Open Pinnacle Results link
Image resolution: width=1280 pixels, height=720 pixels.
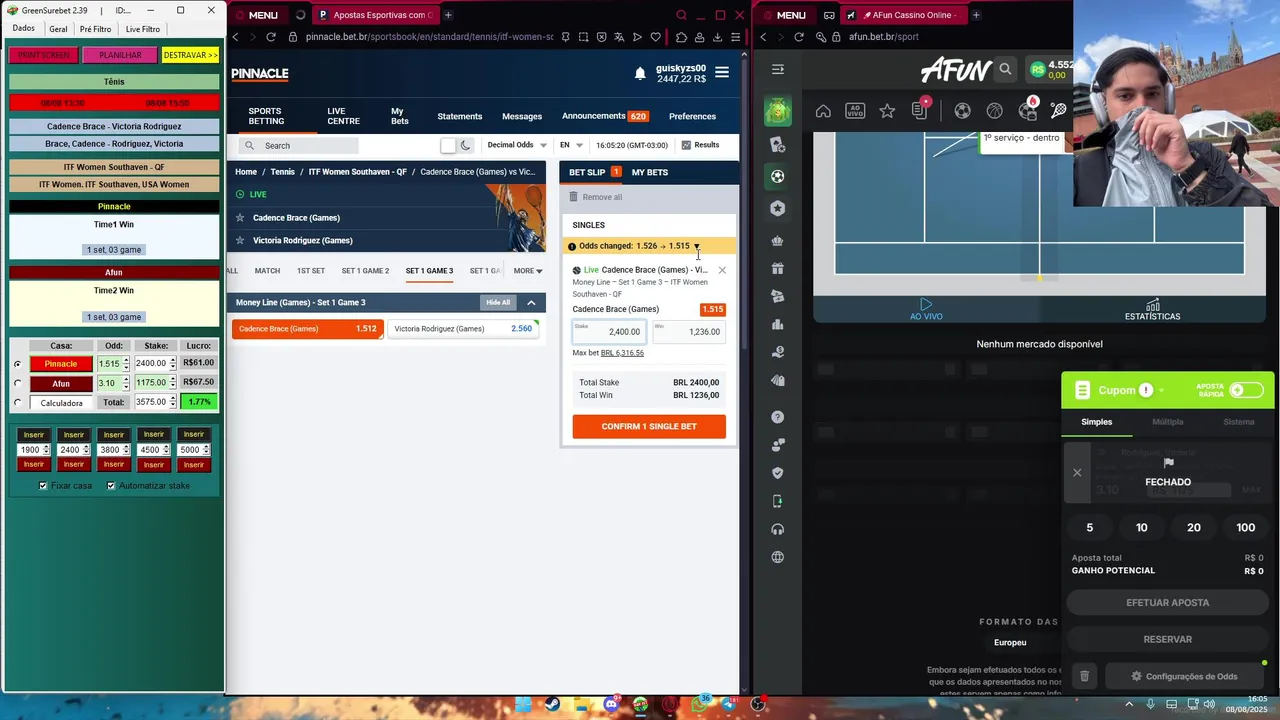coord(700,145)
